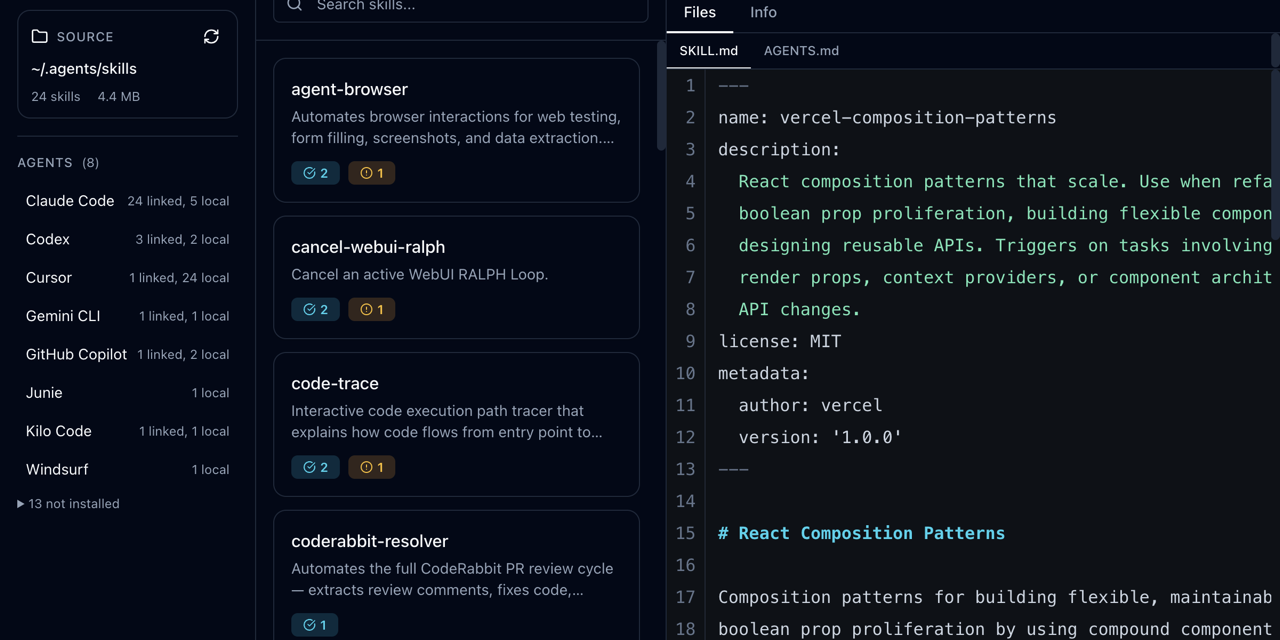Click the '# React Composition Patterns' heading

click(x=861, y=534)
